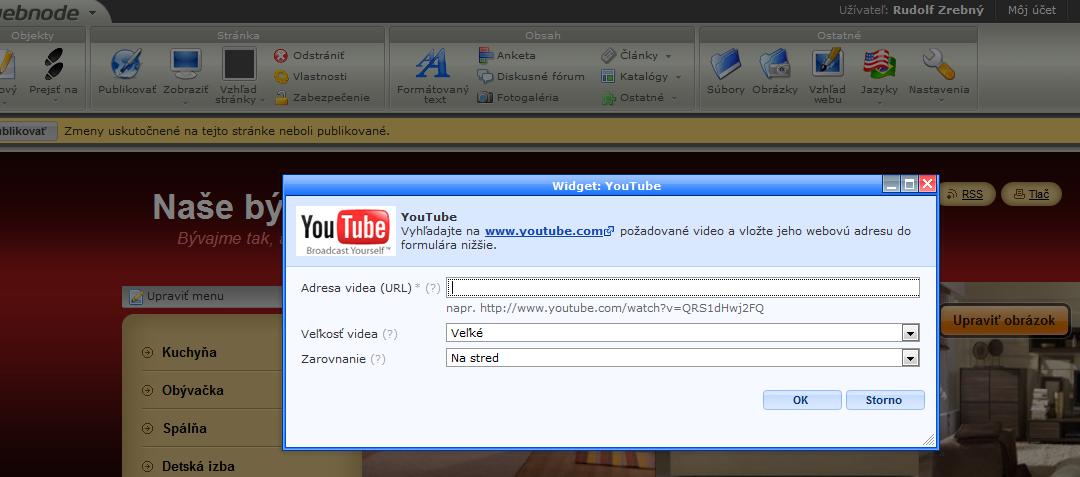Click the Tlač print button

[1032, 194]
